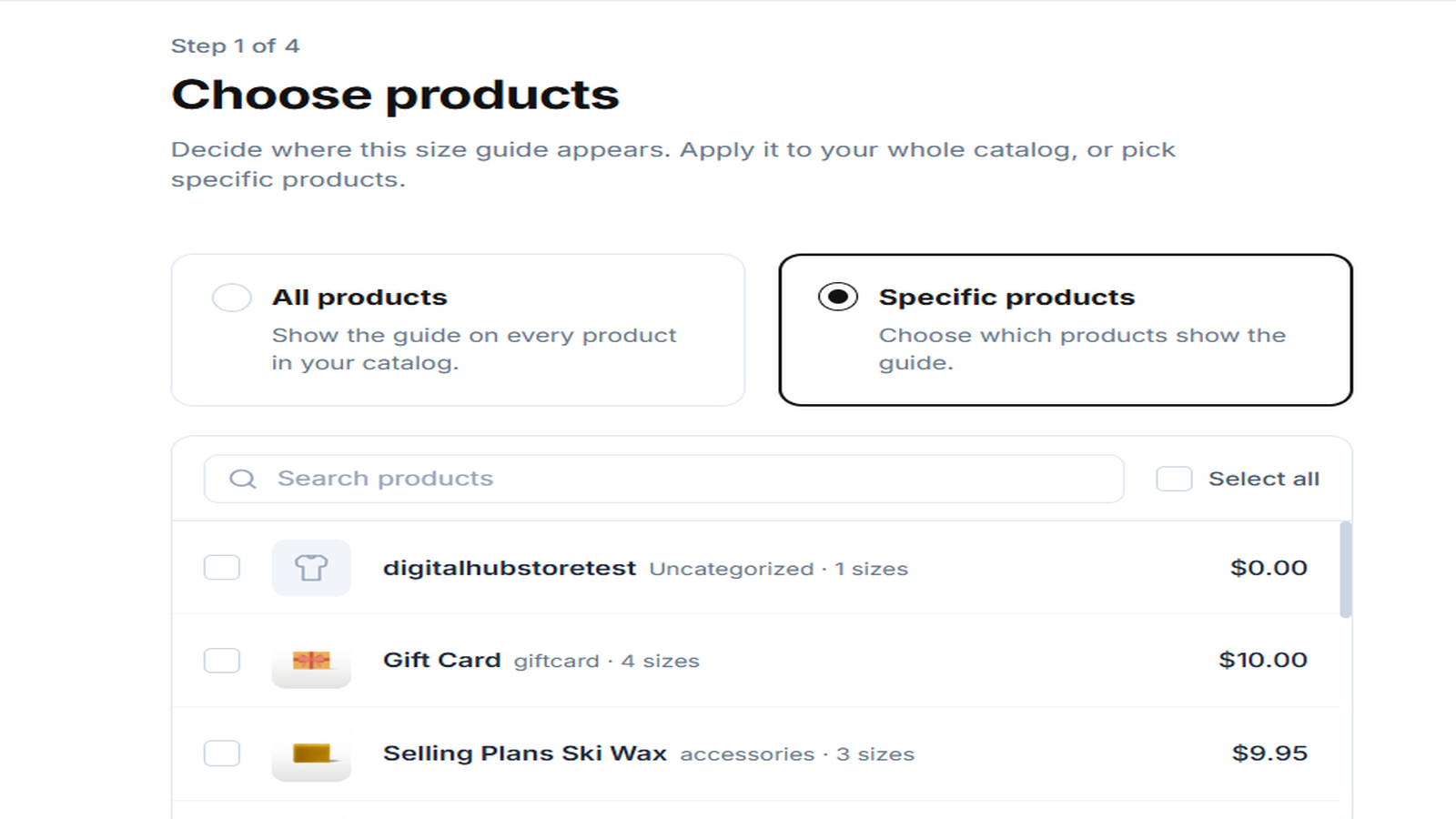
Task: Click the search magnifier icon
Action: click(242, 479)
